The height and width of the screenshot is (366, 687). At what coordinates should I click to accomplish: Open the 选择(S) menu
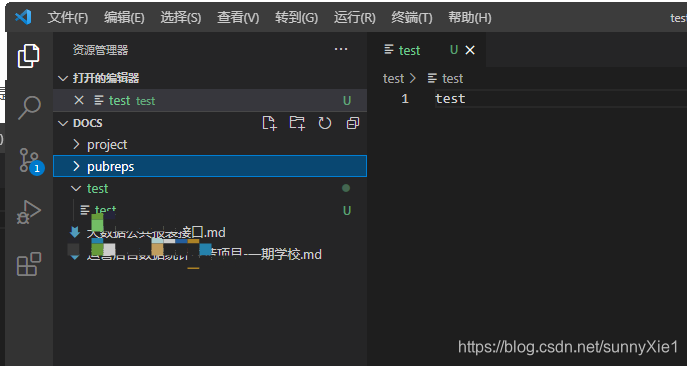(181, 18)
